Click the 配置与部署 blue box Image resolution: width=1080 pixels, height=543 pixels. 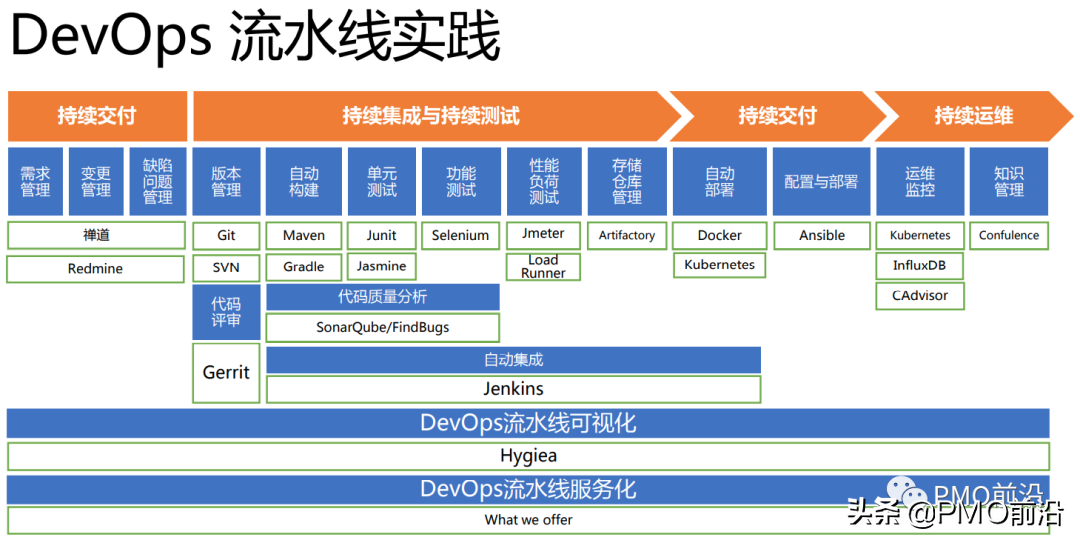point(821,181)
